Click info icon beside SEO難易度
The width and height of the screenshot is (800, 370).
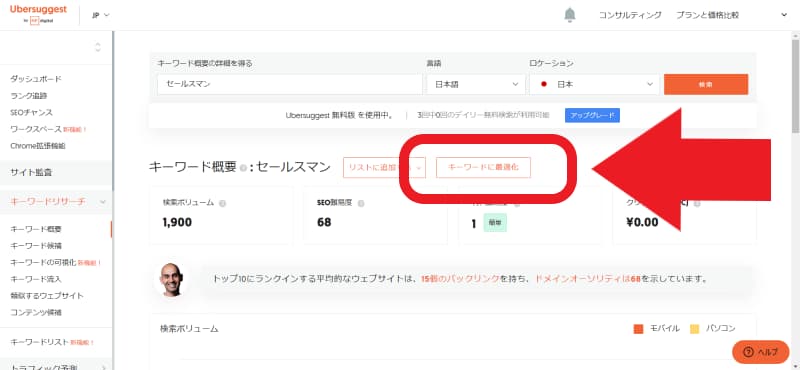click(x=361, y=203)
